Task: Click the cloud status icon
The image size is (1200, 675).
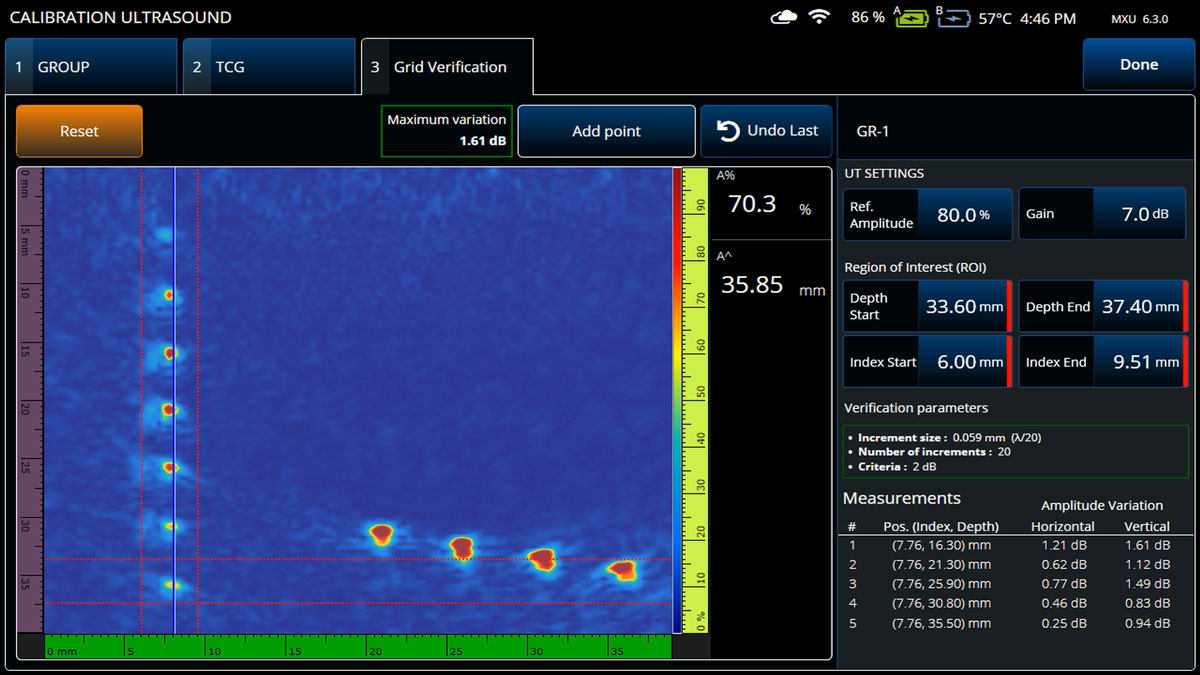Action: pyautogui.click(x=784, y=18)
